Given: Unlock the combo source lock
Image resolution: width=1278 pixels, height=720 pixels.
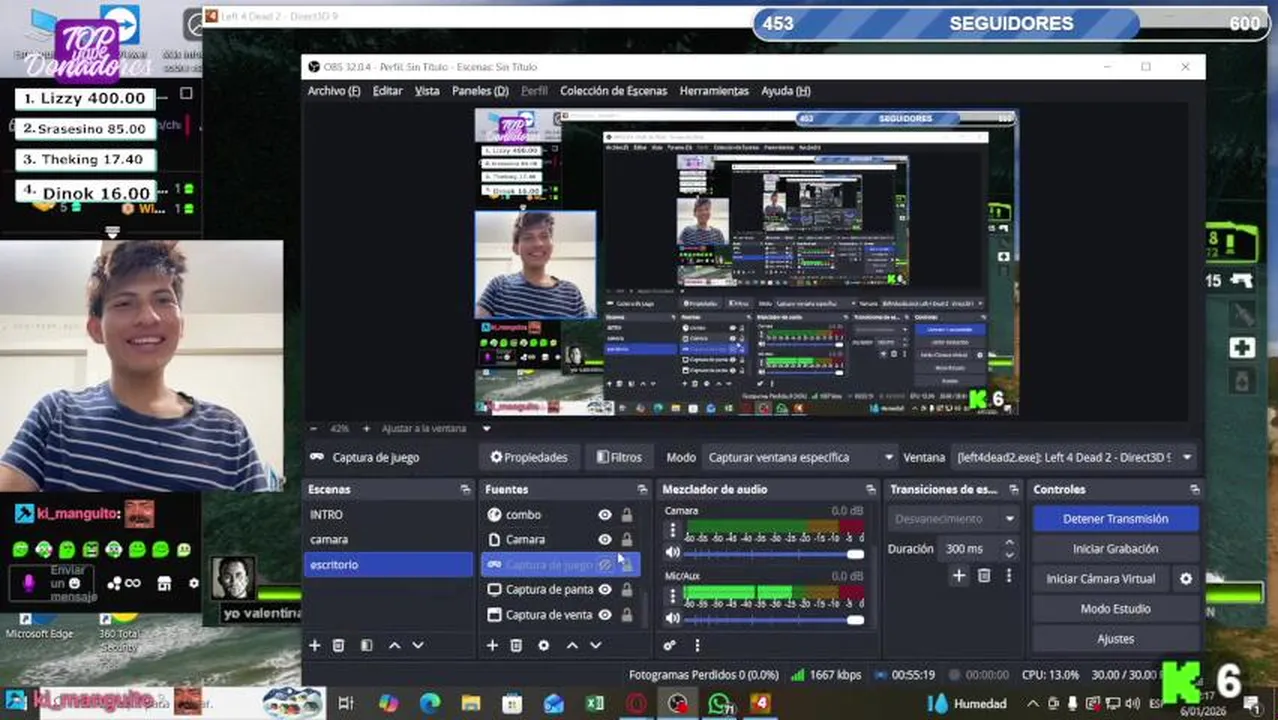Looking at the screenshot, I should click(x=627, y=515).
